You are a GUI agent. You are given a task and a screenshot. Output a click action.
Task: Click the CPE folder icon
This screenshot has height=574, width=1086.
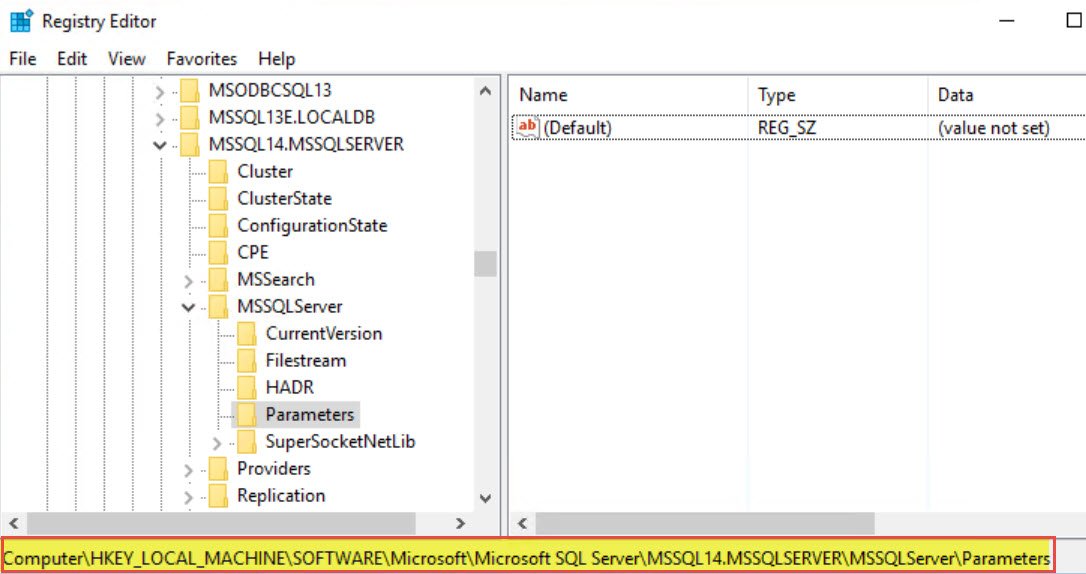[x=218, y=252]
